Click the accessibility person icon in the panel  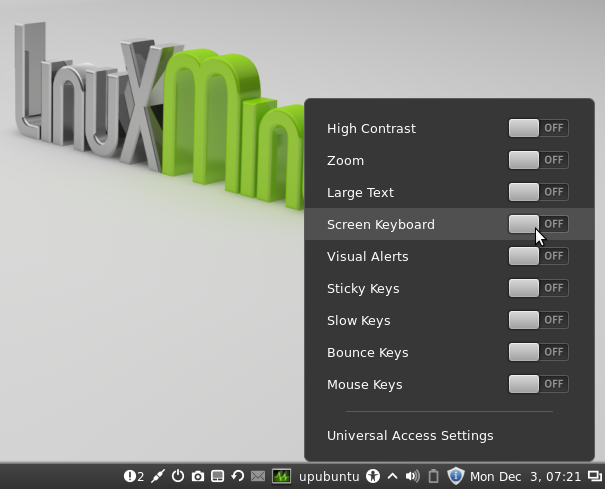(x=373, y=476)
